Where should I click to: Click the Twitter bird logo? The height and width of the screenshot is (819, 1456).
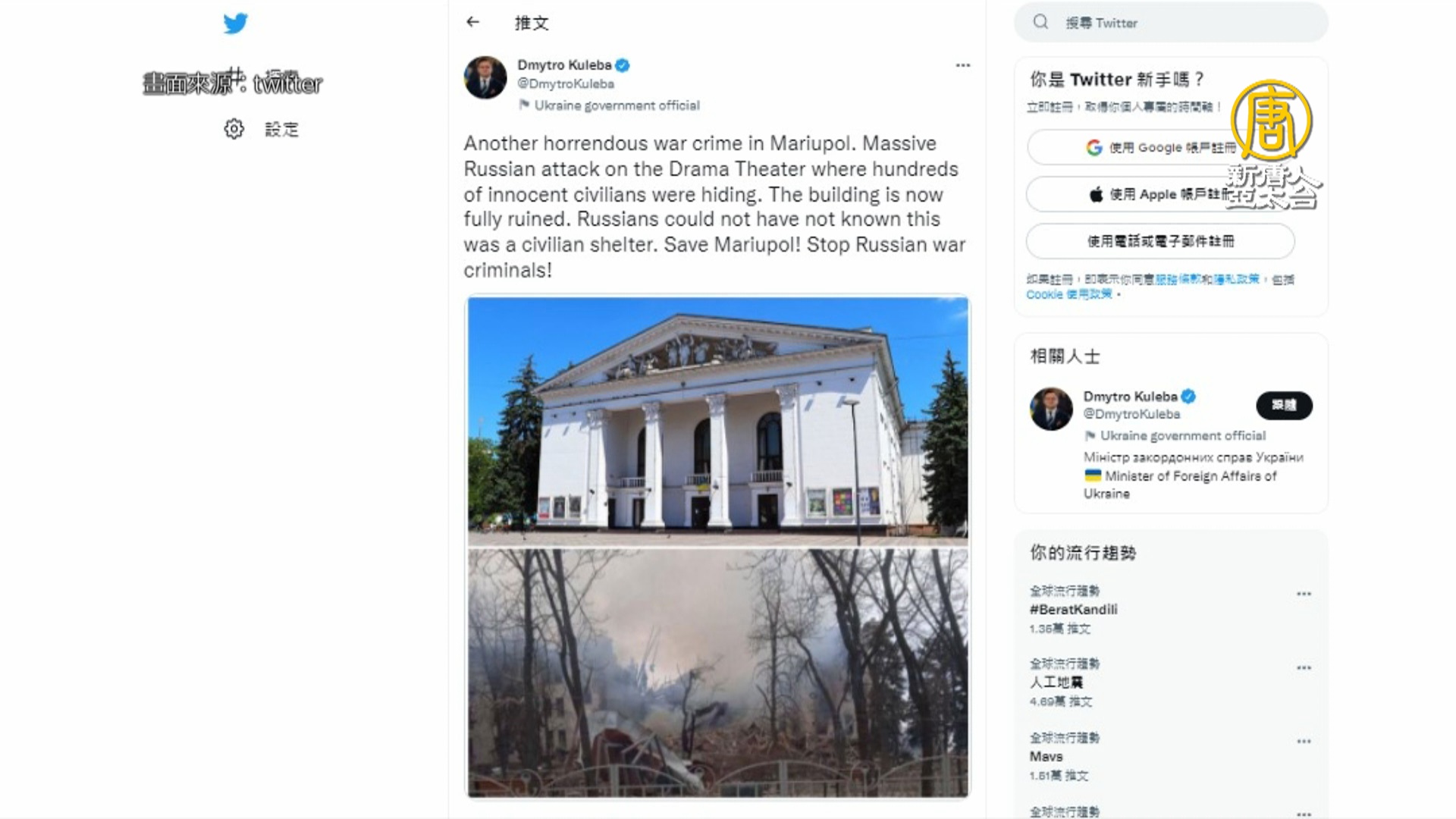pyautogui.click(x=236, y=24)
